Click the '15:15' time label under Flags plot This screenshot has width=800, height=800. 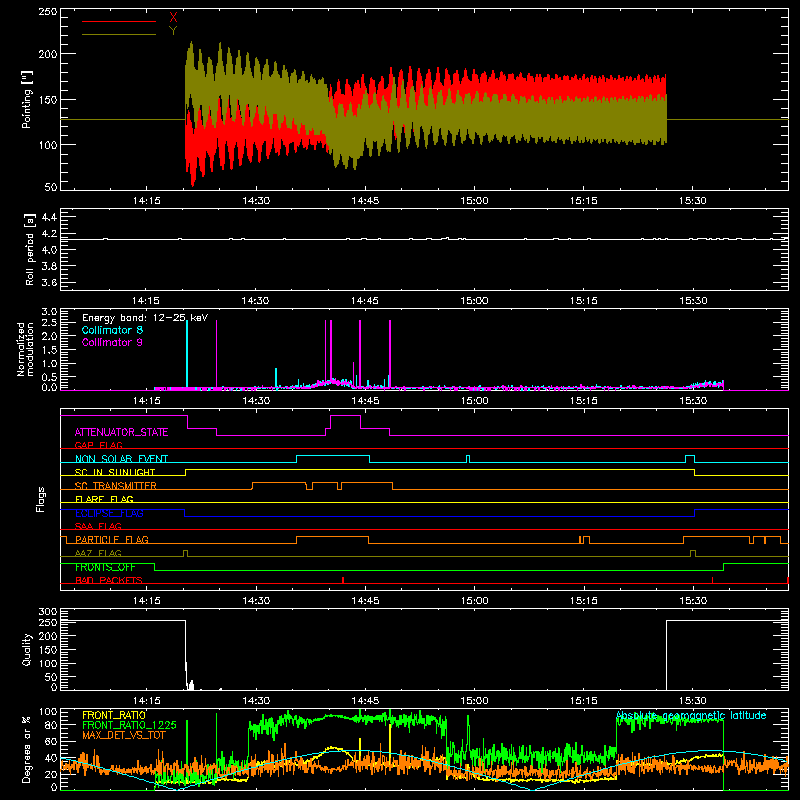[x=584, y=601]
